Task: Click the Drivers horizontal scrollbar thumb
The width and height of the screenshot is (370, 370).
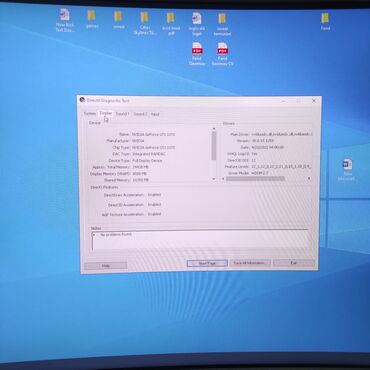Action: tap(255, 179)
